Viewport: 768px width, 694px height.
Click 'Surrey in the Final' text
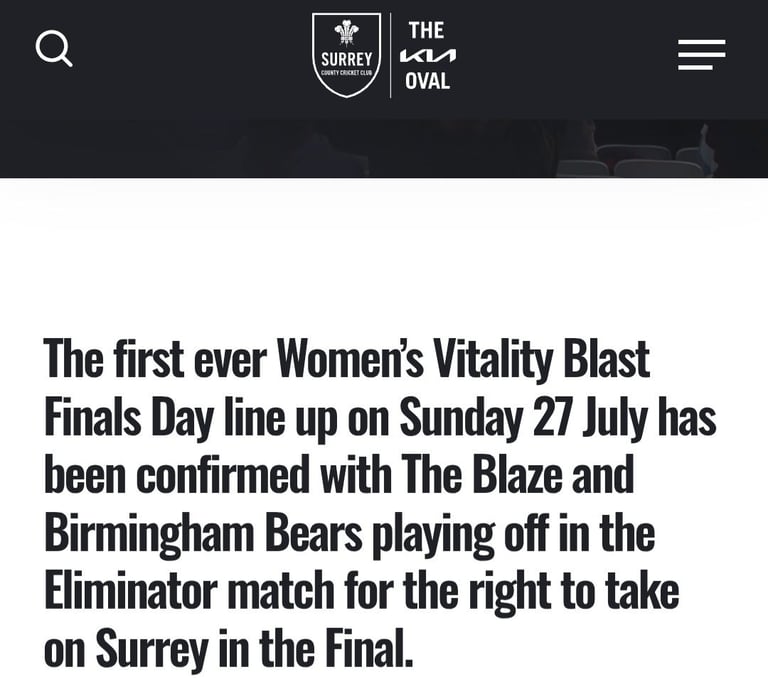coord(254,648)
